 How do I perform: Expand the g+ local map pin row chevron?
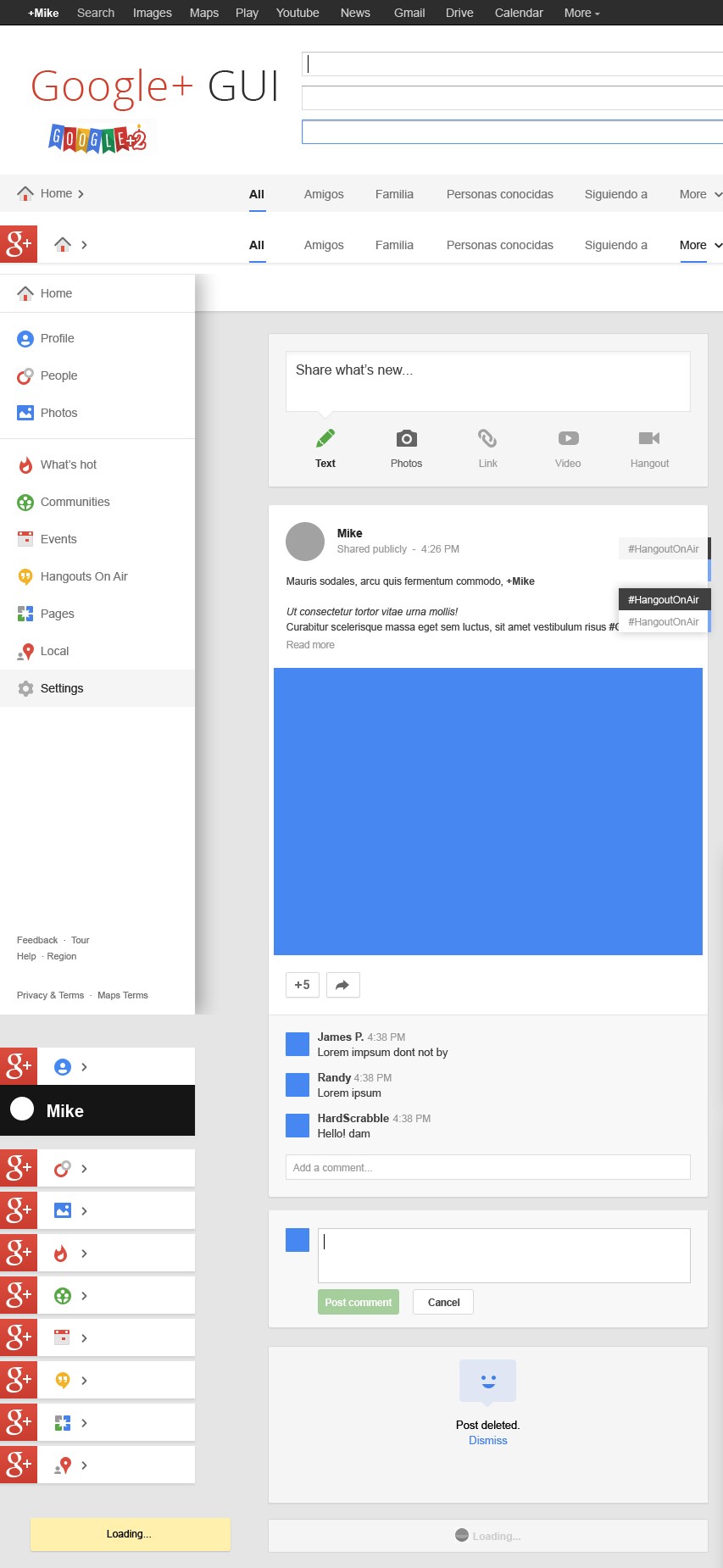[84, 1465]
